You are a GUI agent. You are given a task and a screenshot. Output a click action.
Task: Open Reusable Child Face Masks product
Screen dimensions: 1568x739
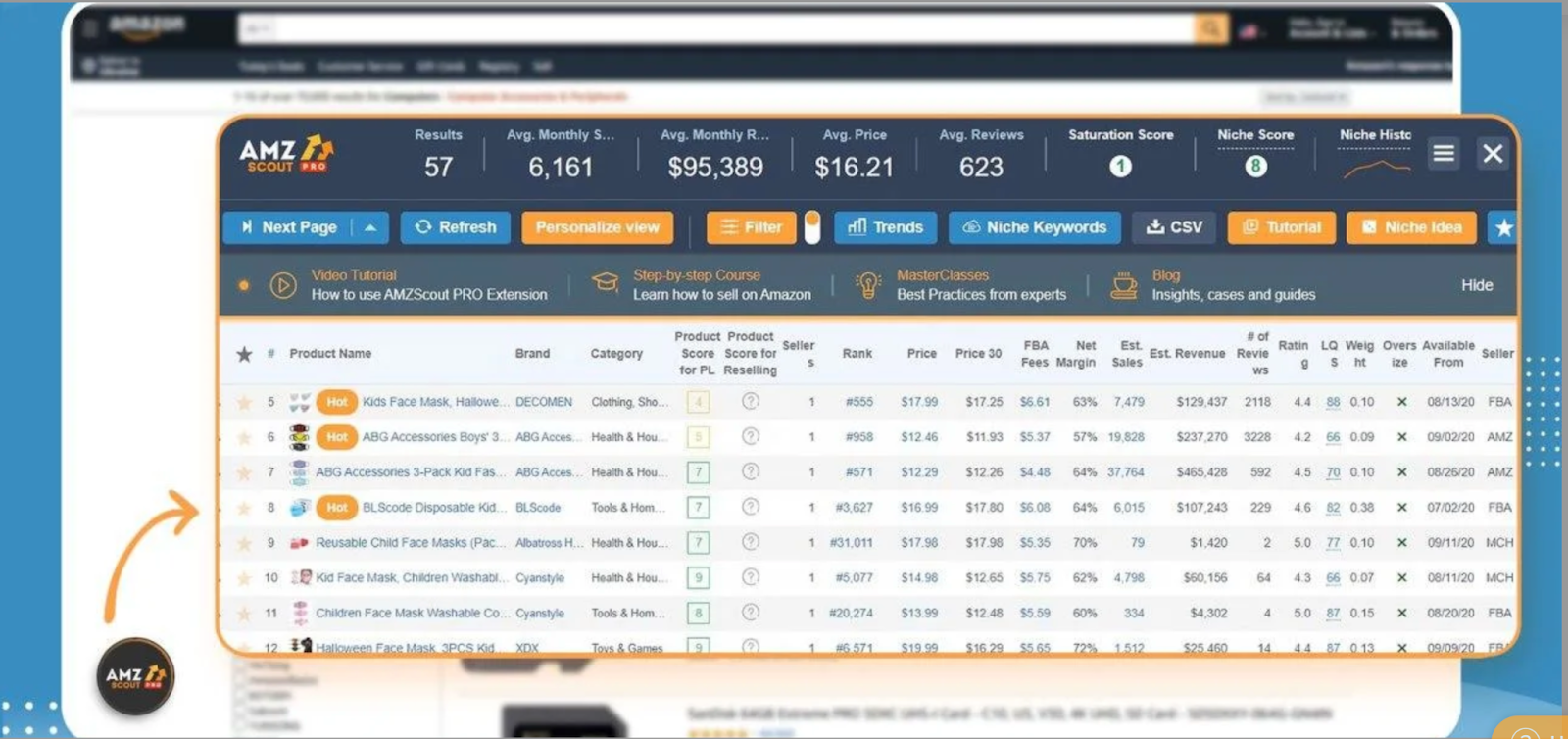411,543
